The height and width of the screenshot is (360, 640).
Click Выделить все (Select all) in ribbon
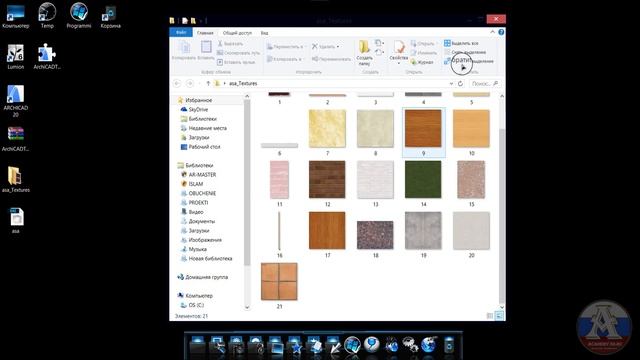point(461,43)
